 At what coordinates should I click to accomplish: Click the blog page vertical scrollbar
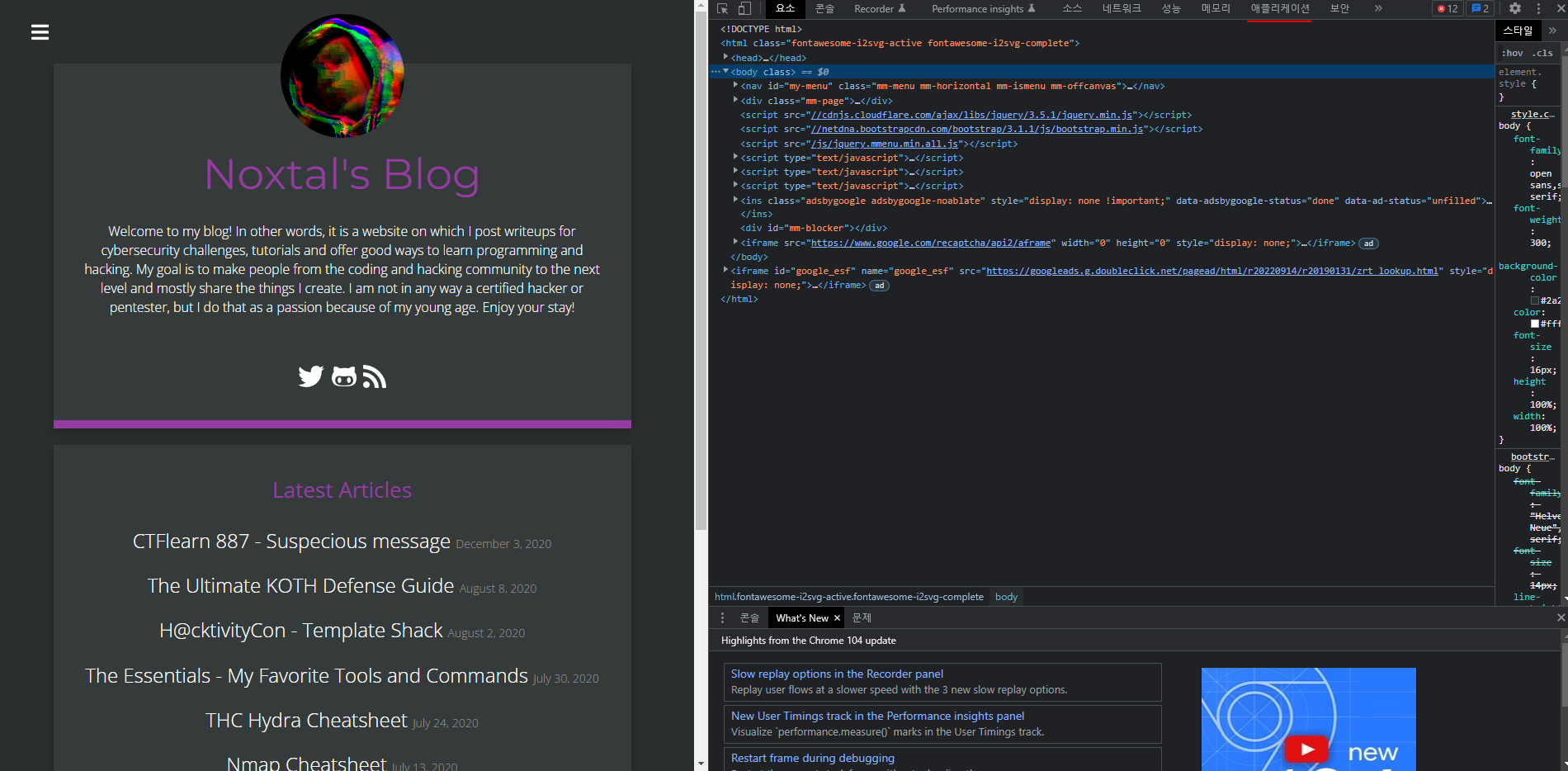701,272
